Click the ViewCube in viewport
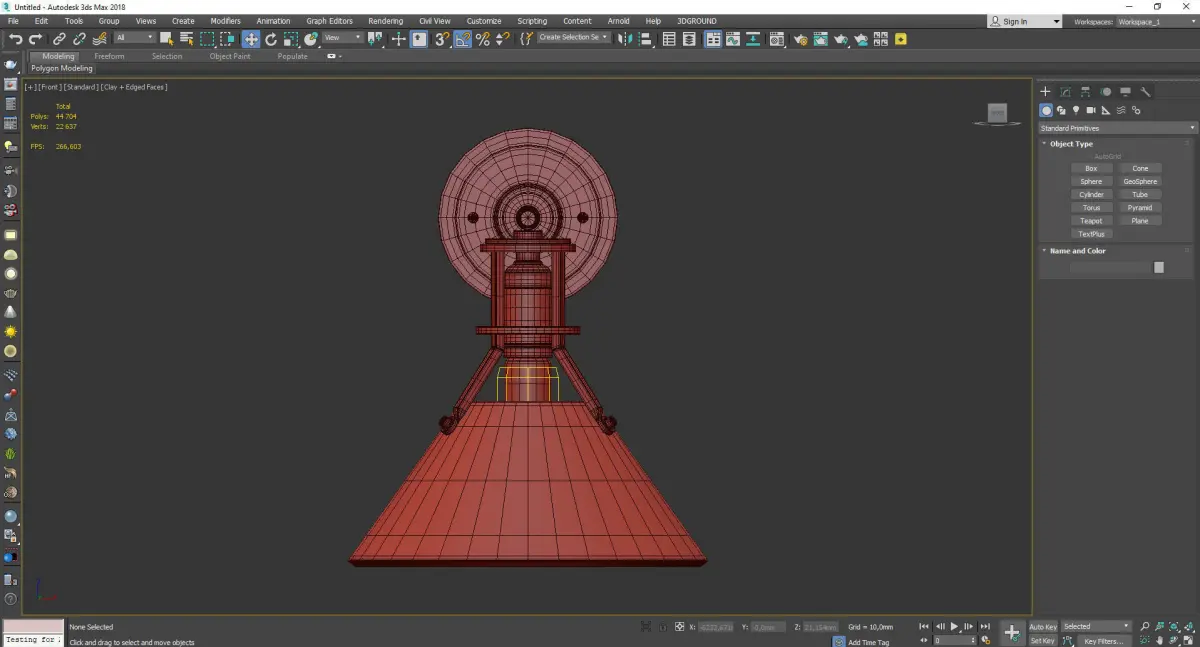1200x647 pixels. pyautogui.click(x=996, y=114)
